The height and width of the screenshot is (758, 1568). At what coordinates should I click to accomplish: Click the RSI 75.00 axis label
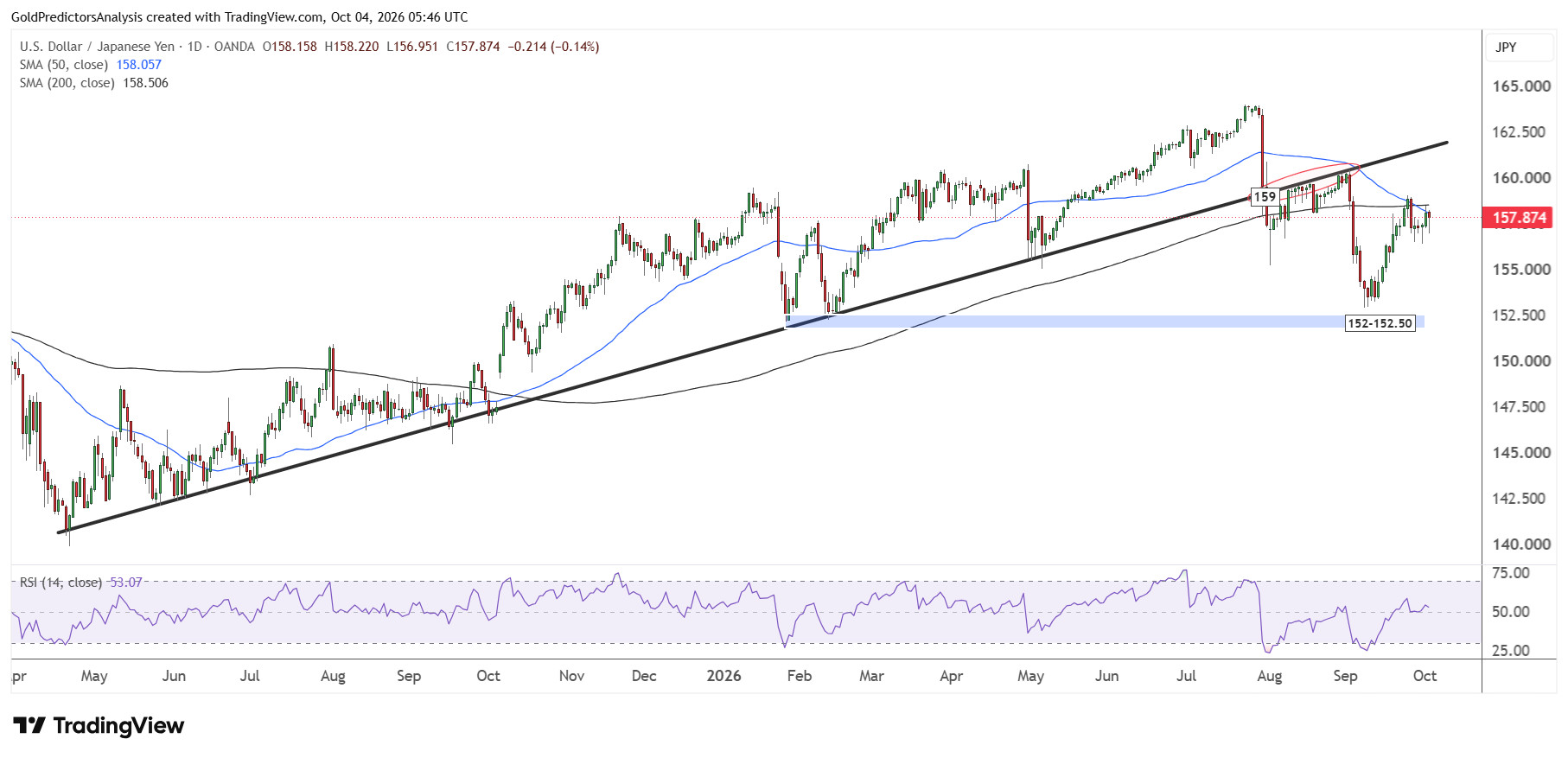tap(1511, 573)
